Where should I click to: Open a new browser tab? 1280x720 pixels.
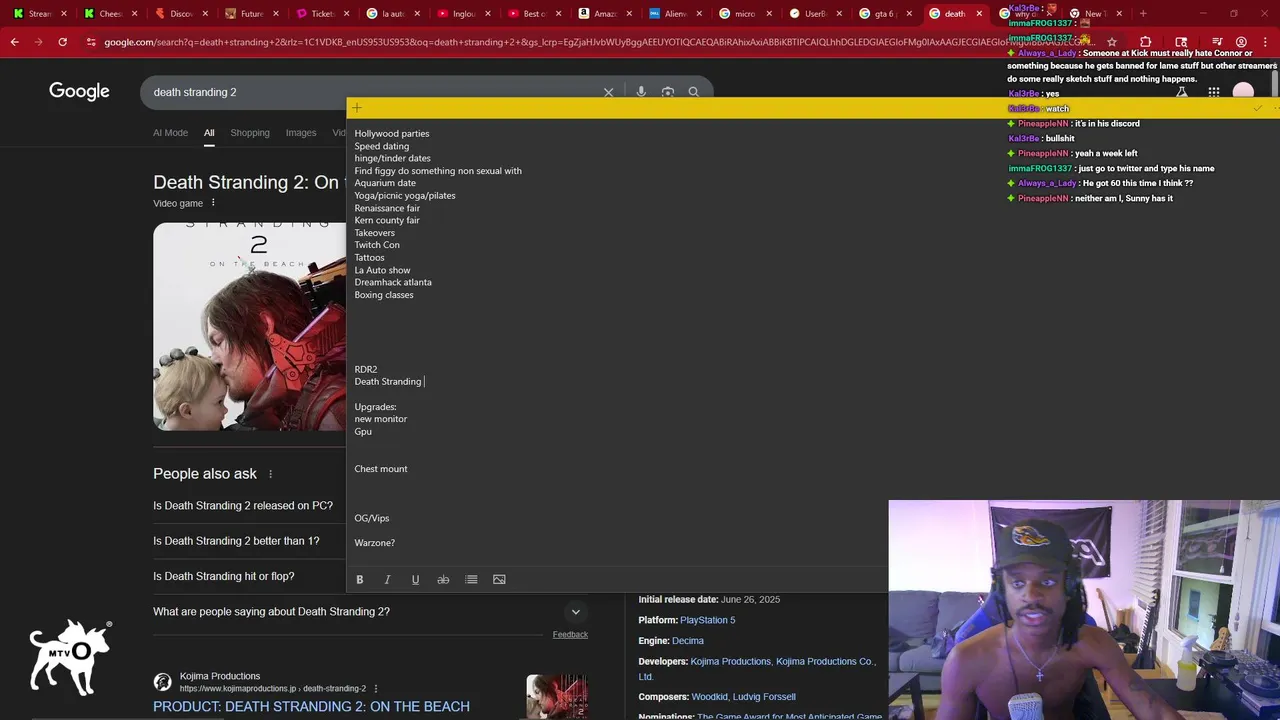coord(1143,14)
